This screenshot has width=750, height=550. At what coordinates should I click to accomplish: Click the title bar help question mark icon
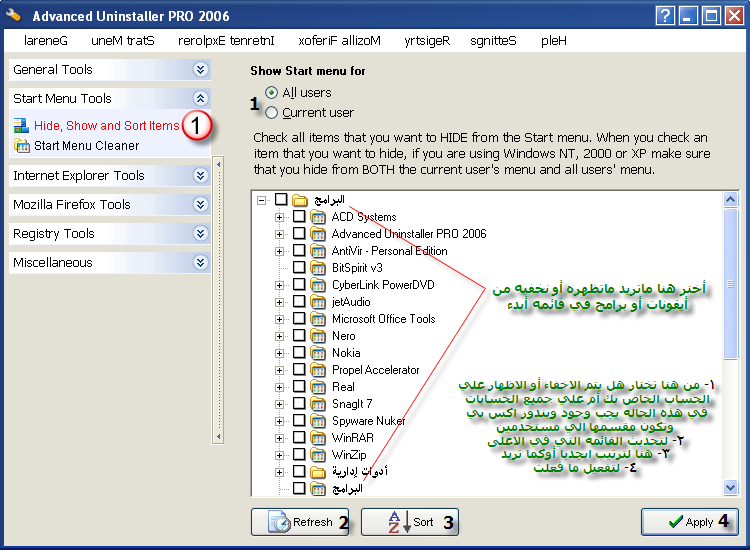click(x=665, y=16)
